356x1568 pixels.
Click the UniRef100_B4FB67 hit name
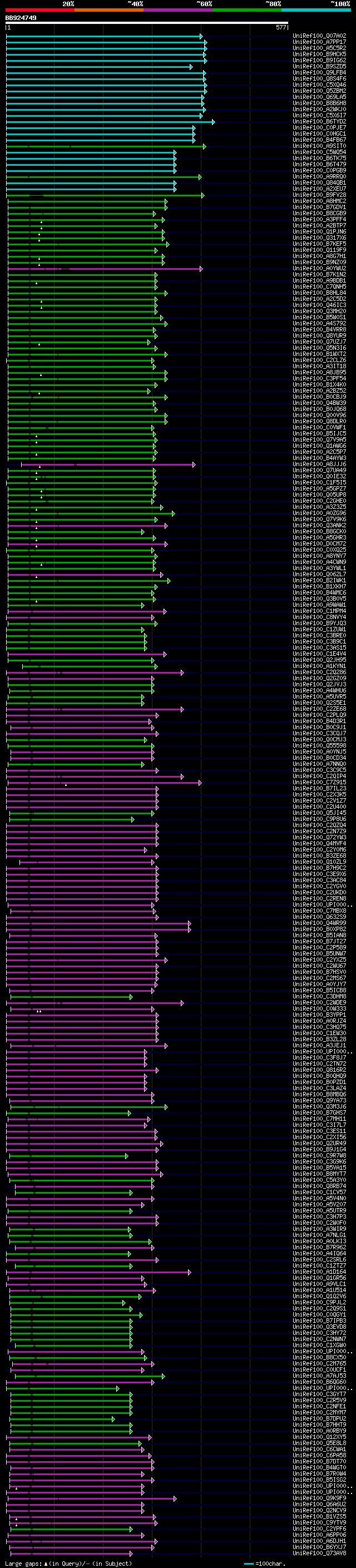[319, 140]
